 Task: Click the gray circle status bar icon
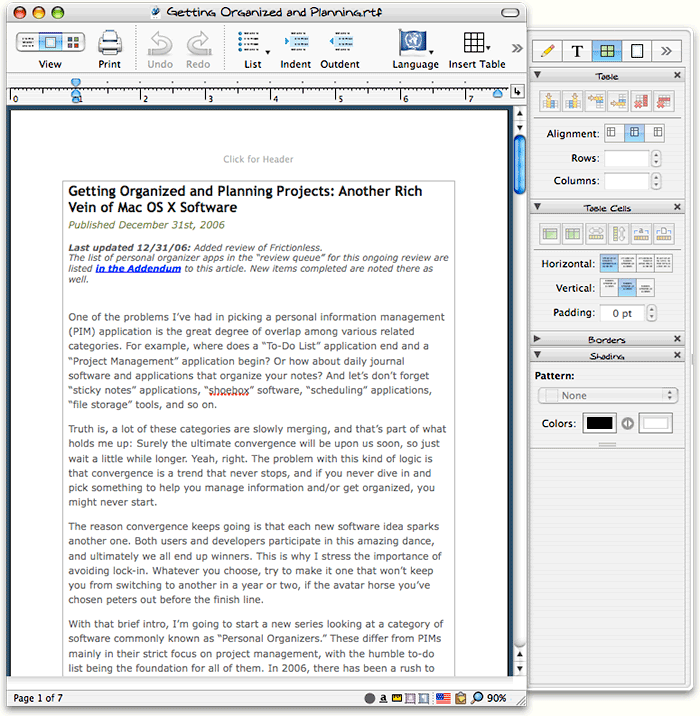click(369, 698)
